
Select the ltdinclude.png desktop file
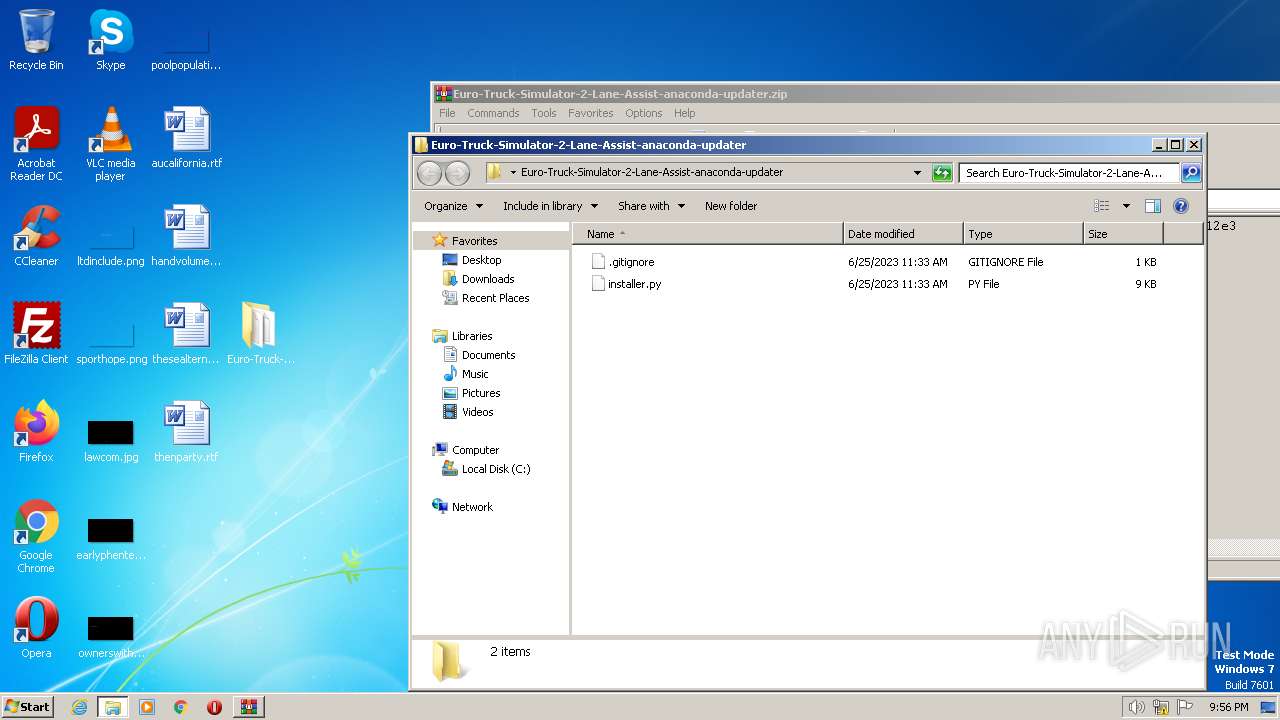[110, 244]
